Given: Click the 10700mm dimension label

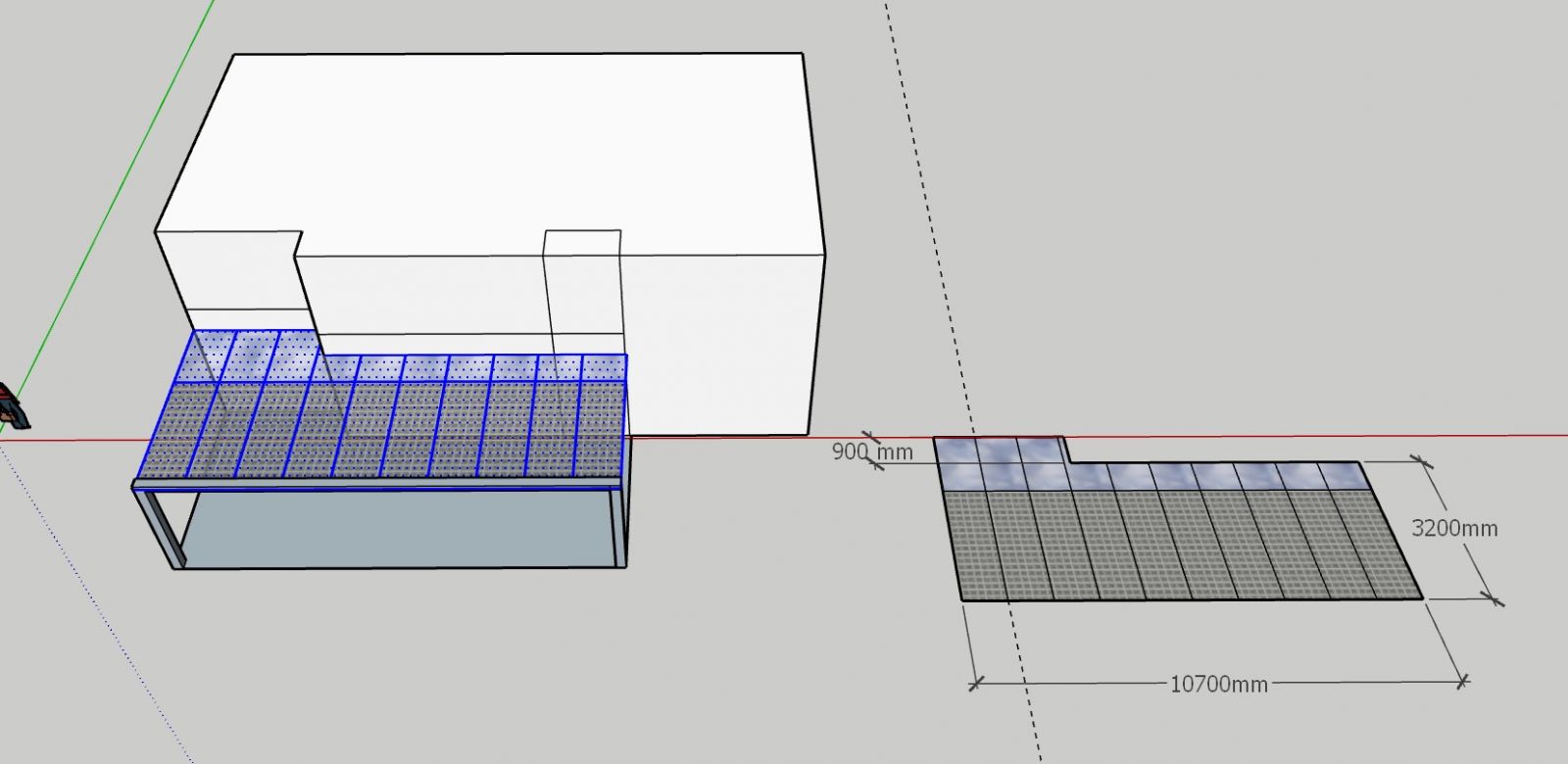Looking at the screenshot, I should (x=1218, y=683).
